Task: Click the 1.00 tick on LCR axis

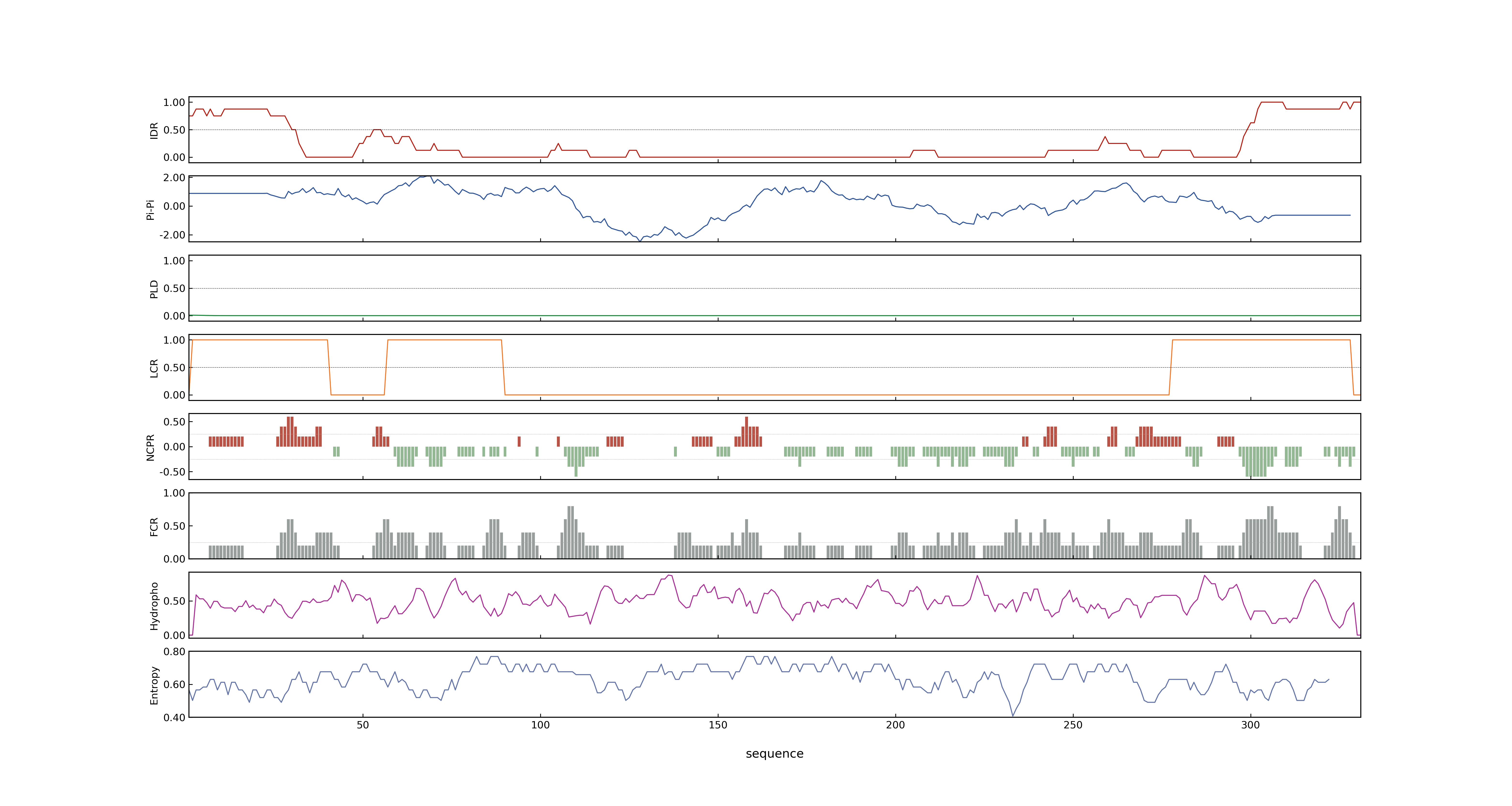Action: click(174, 340)
